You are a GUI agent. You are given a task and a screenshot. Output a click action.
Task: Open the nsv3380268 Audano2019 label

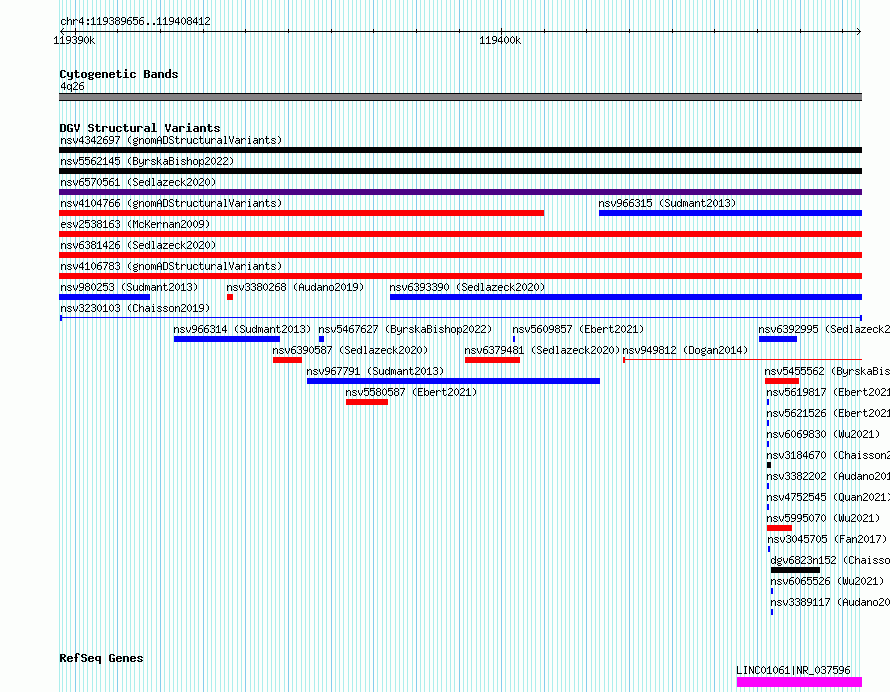point(295,287)
